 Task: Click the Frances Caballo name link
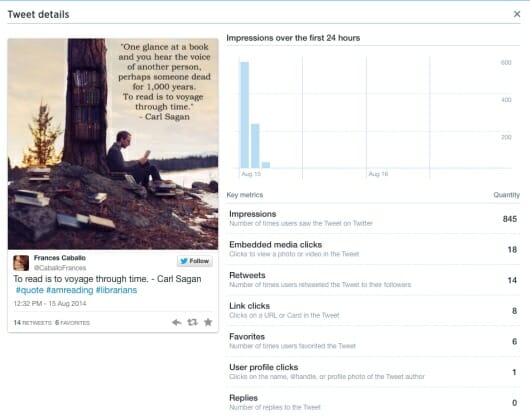point(59,258)
